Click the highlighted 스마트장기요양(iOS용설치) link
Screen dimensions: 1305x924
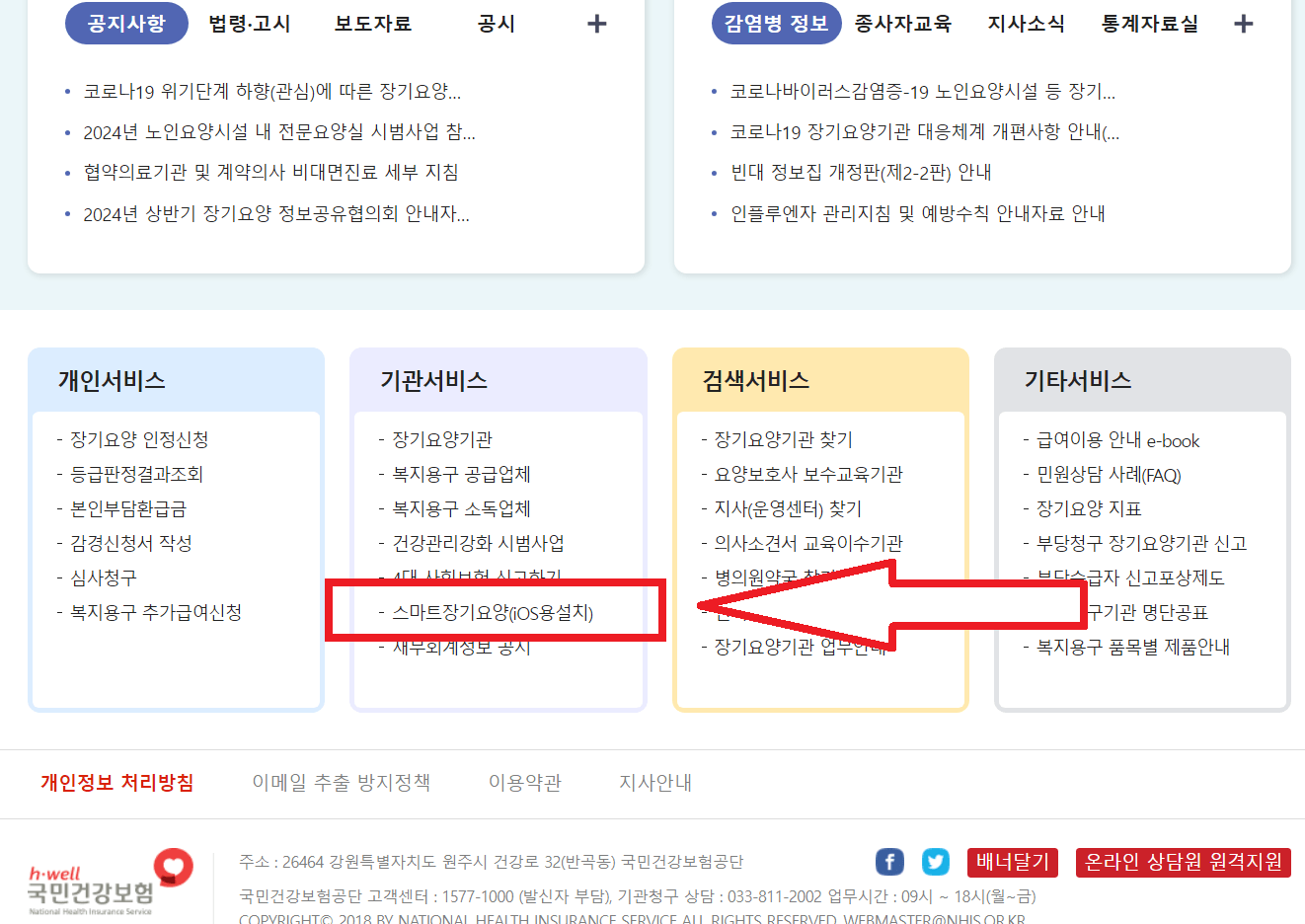[494, 611]
